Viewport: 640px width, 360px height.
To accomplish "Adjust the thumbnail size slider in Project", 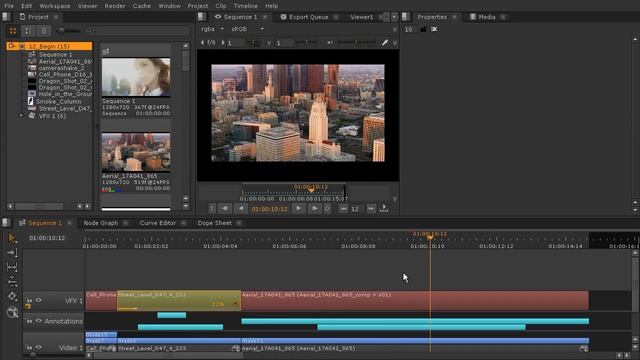I will (69, 31).
